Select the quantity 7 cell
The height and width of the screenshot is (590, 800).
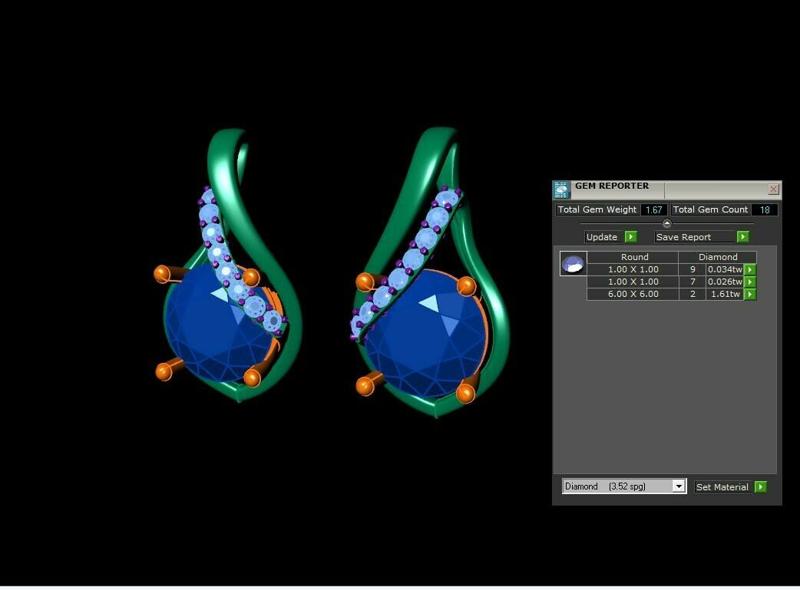[692, 282]
